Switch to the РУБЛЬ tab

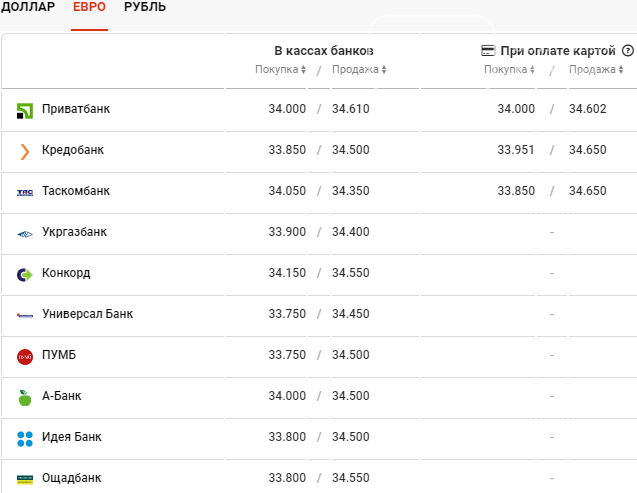tap(145, 7)
